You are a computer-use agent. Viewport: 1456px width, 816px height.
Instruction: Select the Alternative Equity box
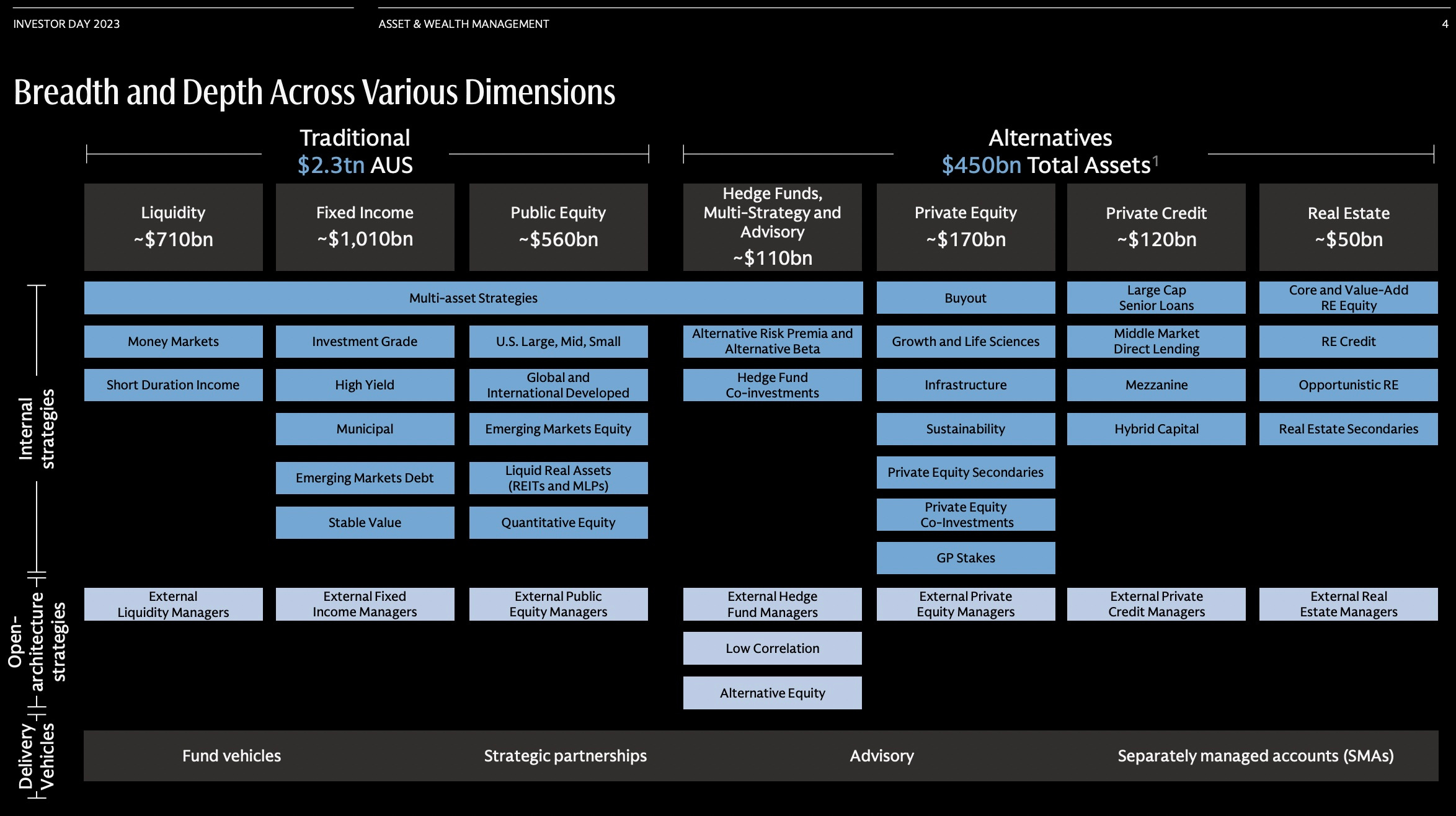[772, 693]
